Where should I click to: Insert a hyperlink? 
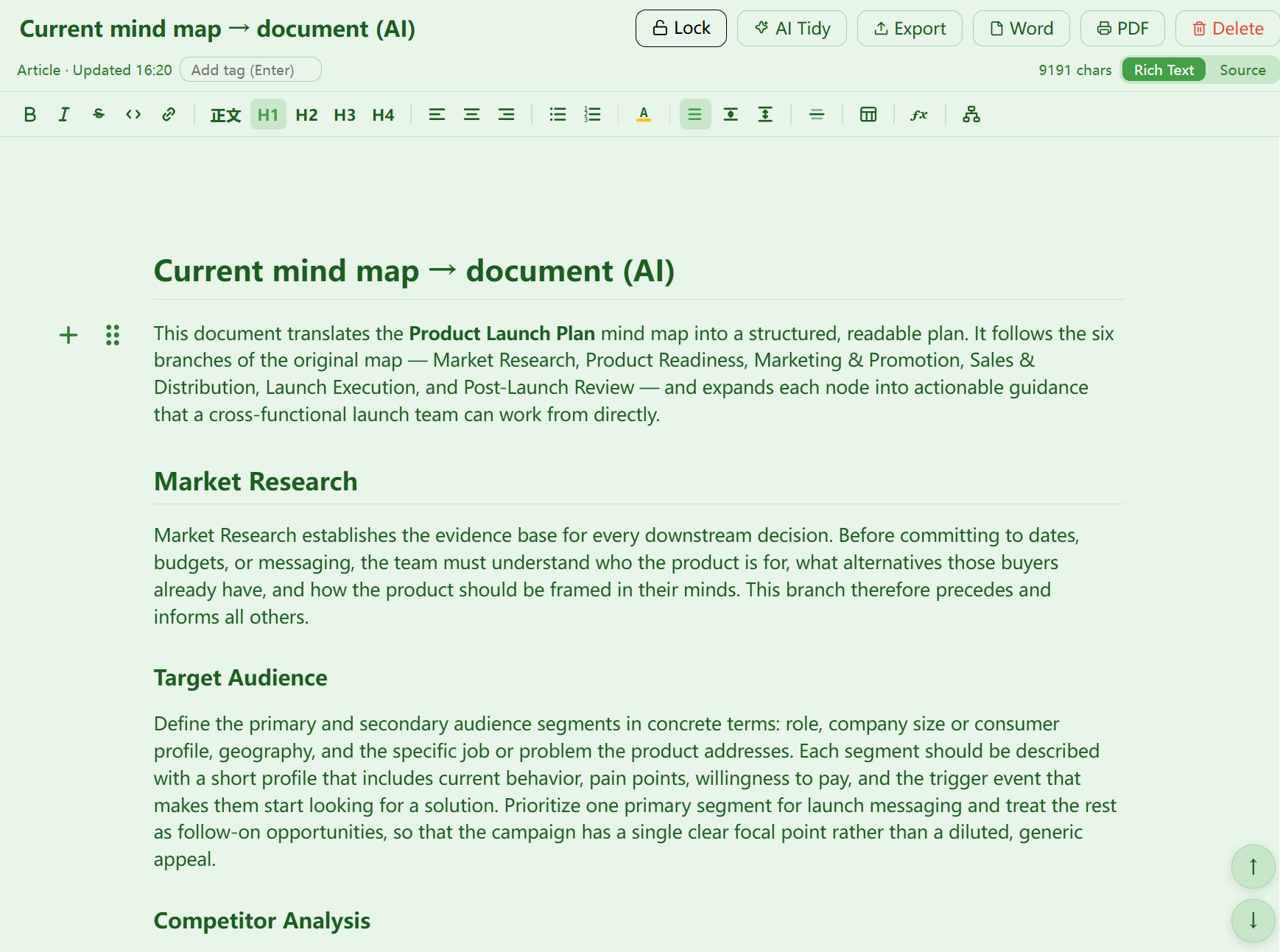[169, 114]
